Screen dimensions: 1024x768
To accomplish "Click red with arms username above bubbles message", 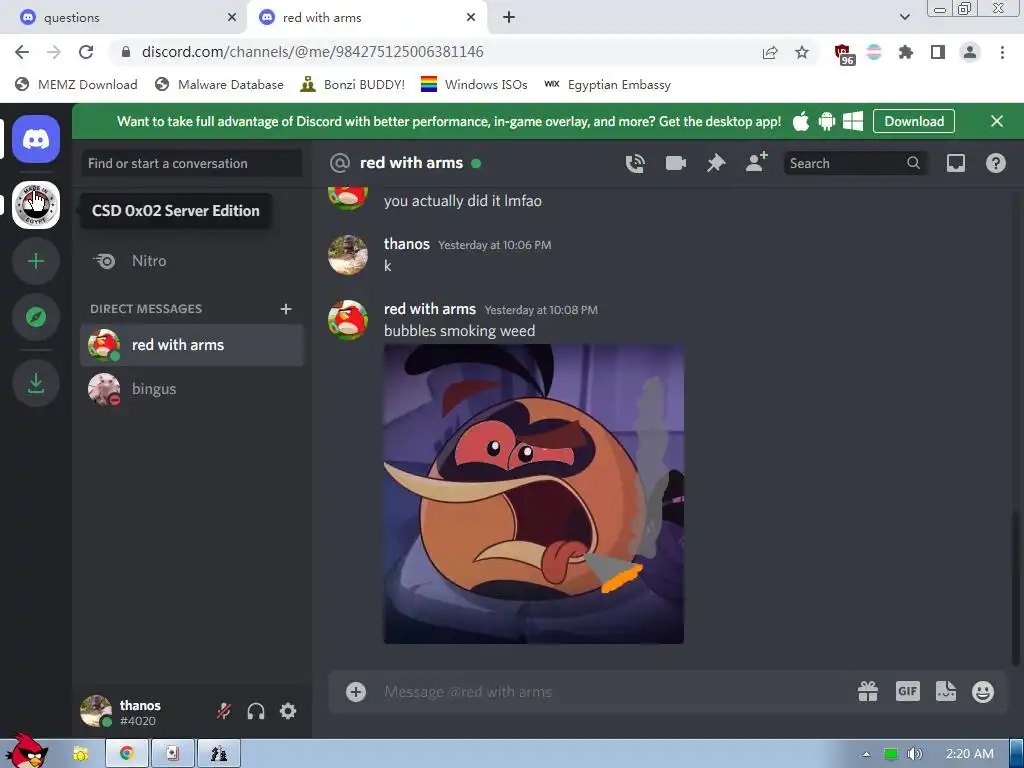I will (x=430, y=309).
